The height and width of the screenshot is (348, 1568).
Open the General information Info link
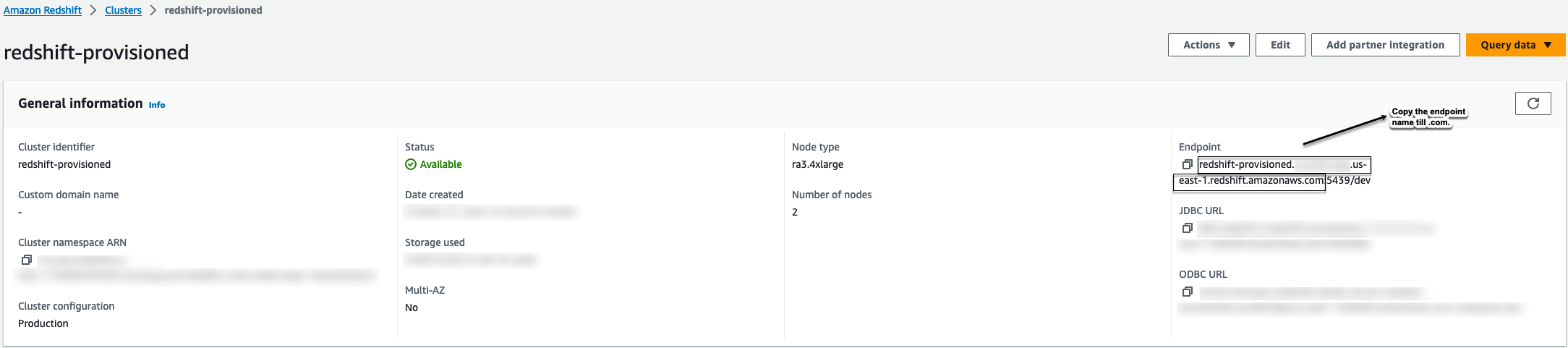pyautogui.click(x=157, y=105)
